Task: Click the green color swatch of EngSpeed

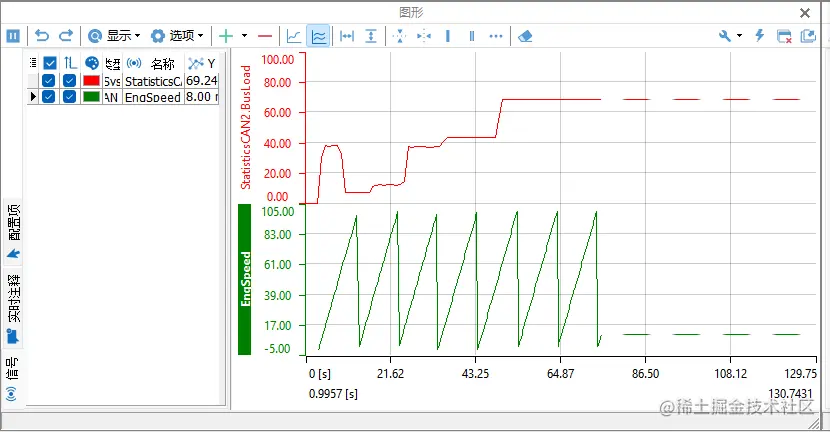Action: [92, 97]
